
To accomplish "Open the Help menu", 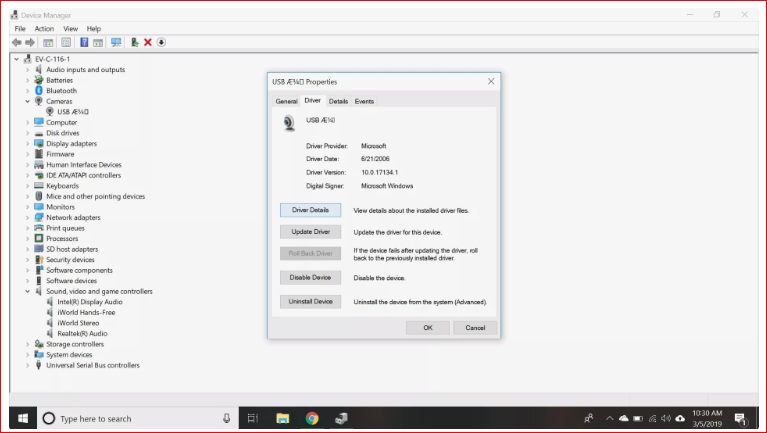I will click(x=93, y=29).
